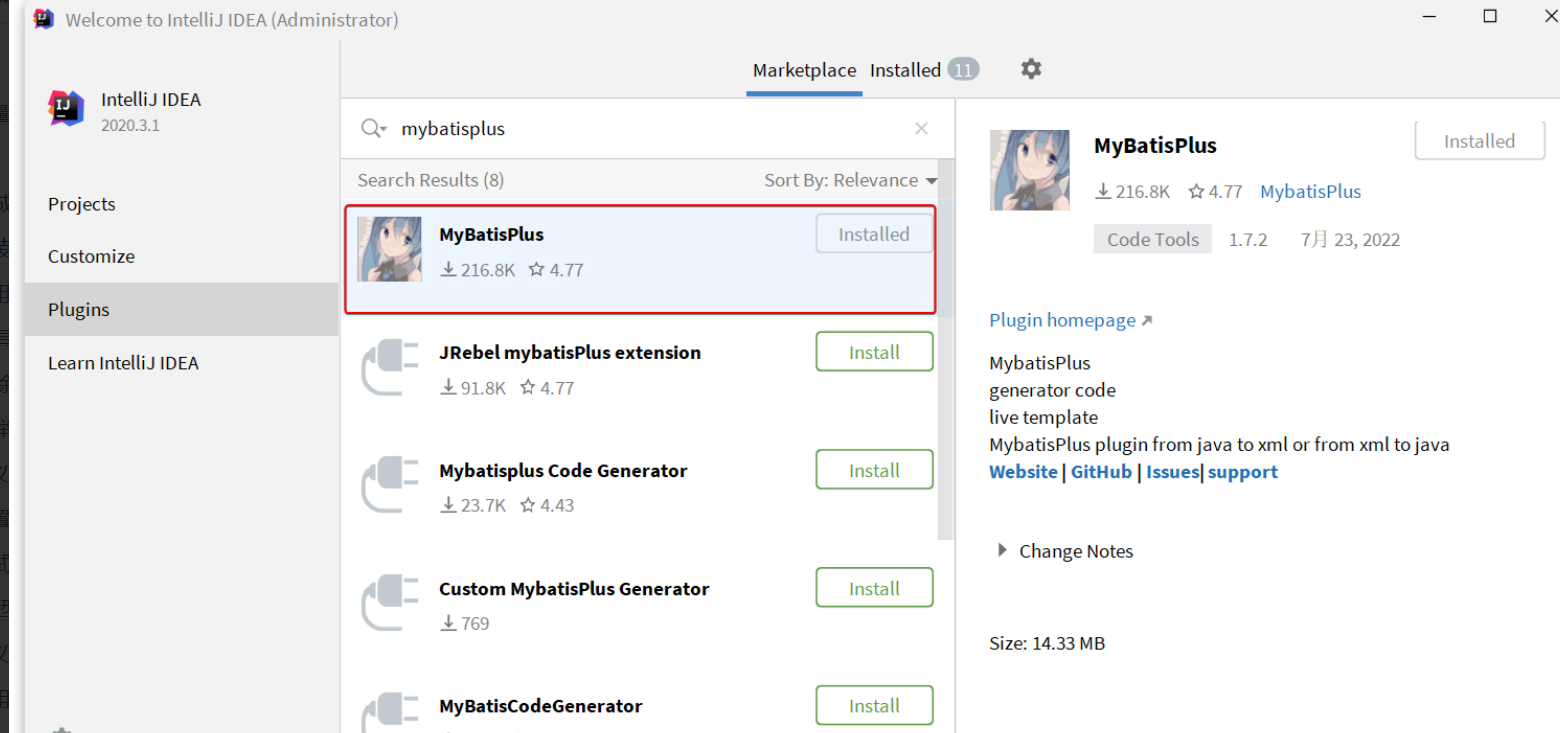Open the Website link
The height and width of the screenshot is (733, 1560).
pyautogui.click(x=1023, y=472)
